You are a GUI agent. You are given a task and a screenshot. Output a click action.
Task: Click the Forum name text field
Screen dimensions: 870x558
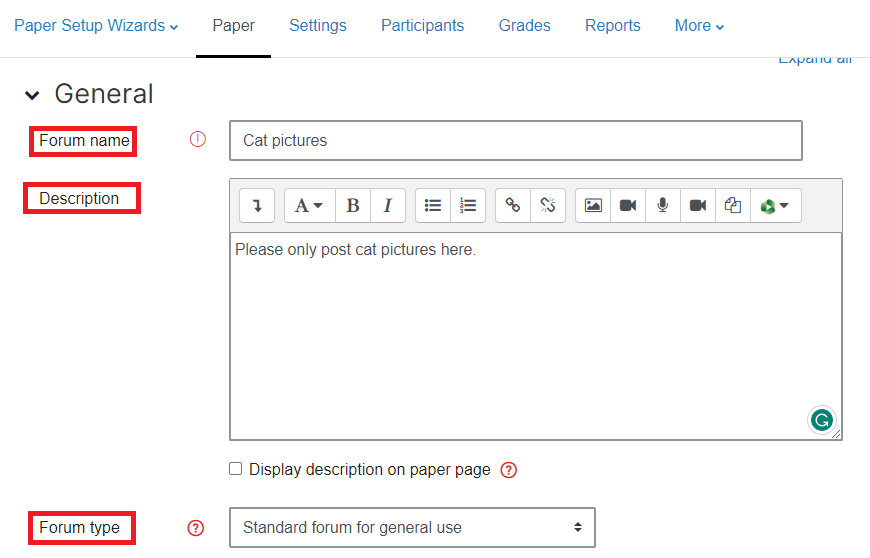515,141
